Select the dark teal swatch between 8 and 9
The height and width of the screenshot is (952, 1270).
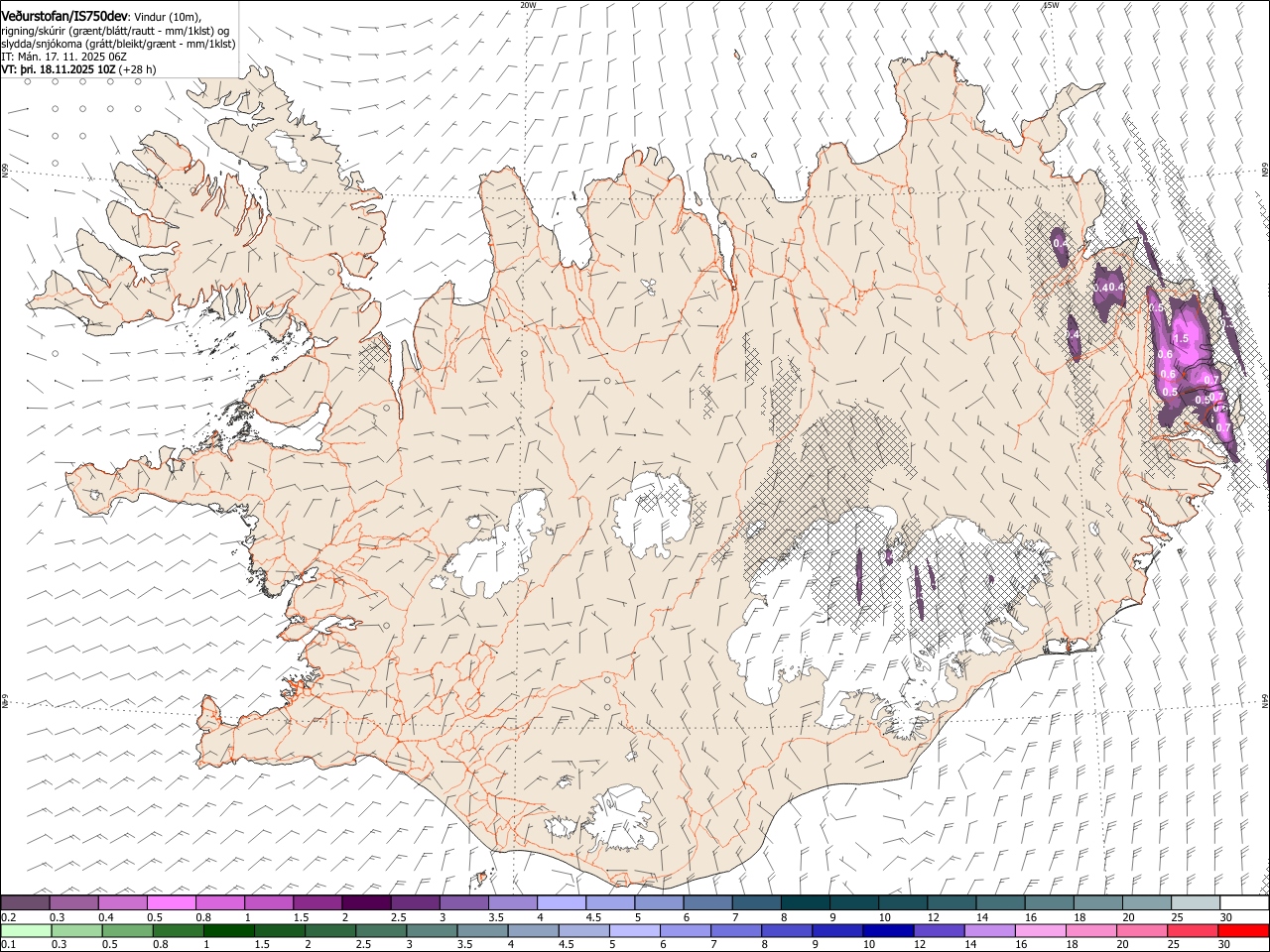[805, 902]
